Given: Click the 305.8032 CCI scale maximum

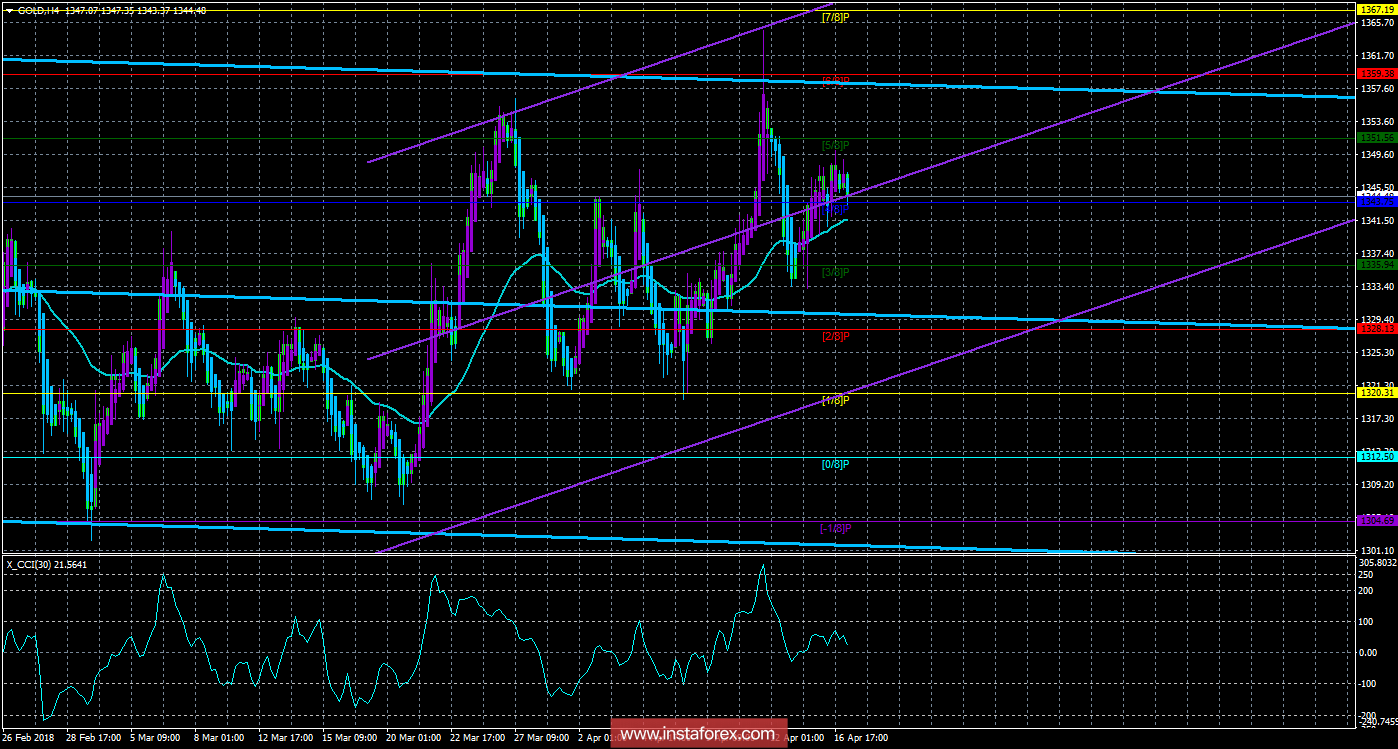Looking at the screenshot, I should [x=1377, y=562].
